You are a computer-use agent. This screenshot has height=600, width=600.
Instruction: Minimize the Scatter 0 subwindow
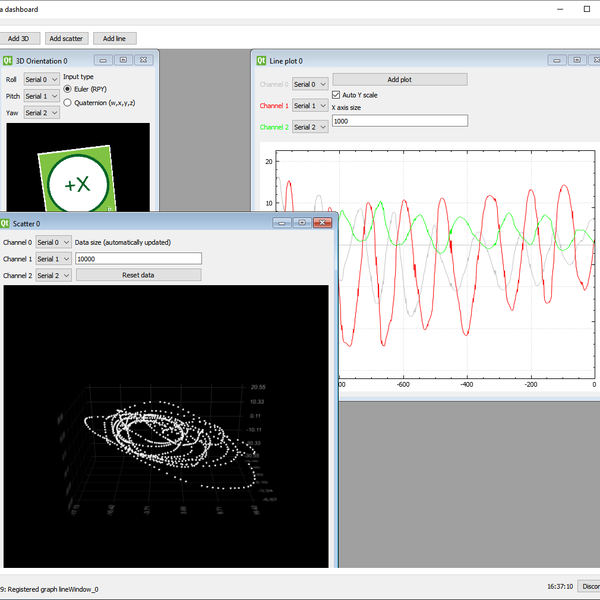[281, 224]
